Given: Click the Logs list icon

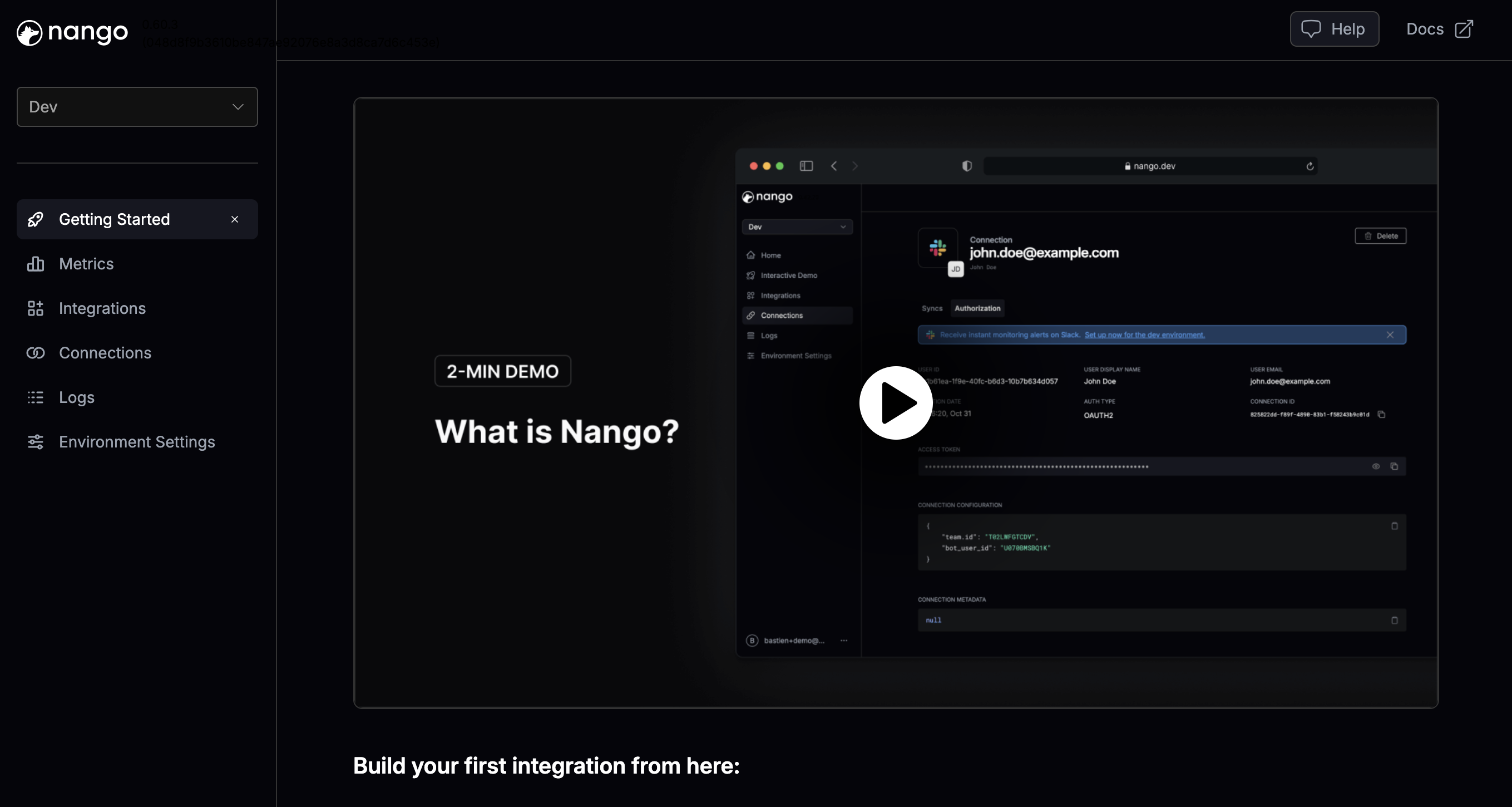Looking at the screenshot, I should 35,397.
